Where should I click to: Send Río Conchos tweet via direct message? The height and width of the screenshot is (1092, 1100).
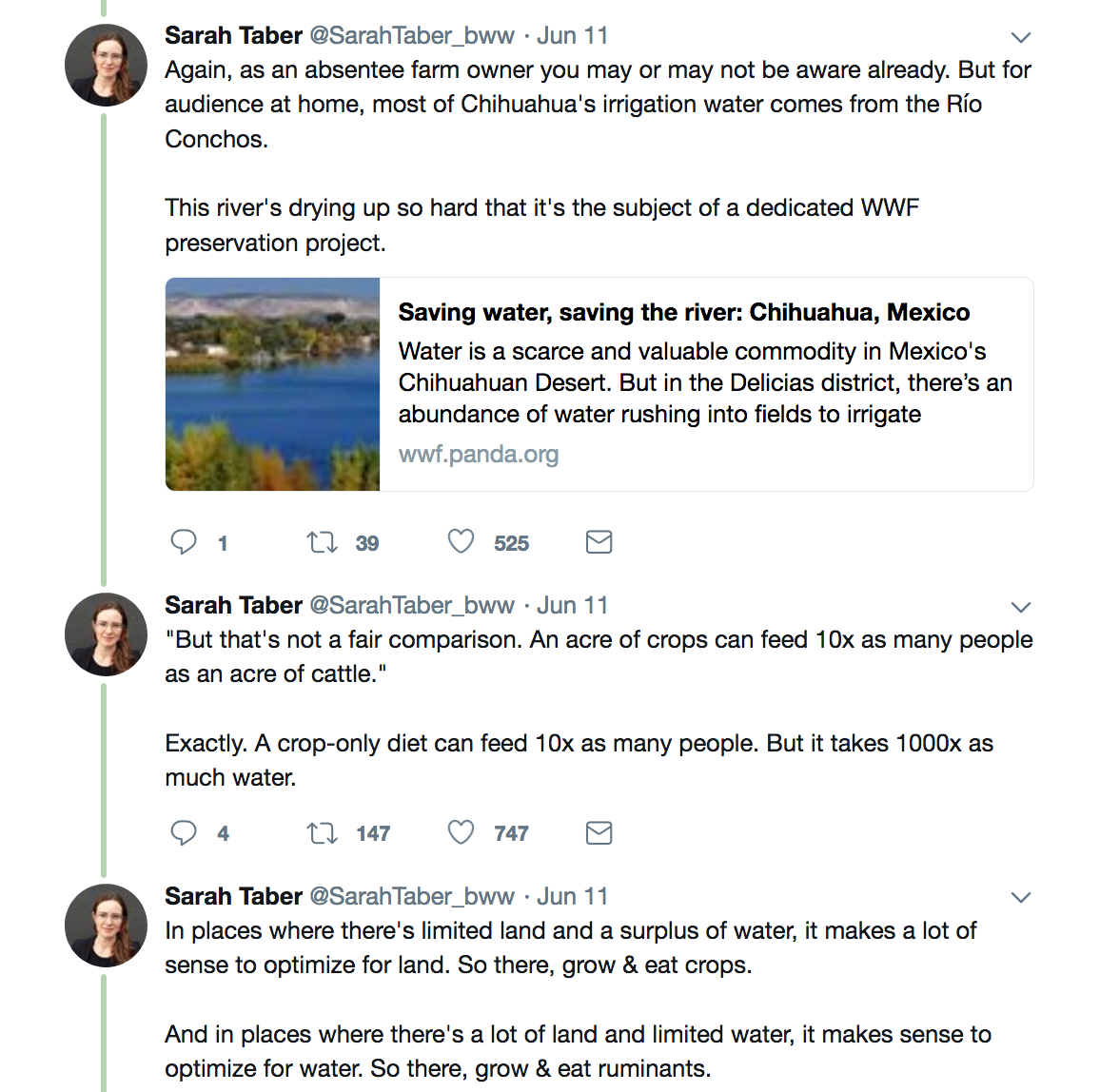click(x=599, y=542)
